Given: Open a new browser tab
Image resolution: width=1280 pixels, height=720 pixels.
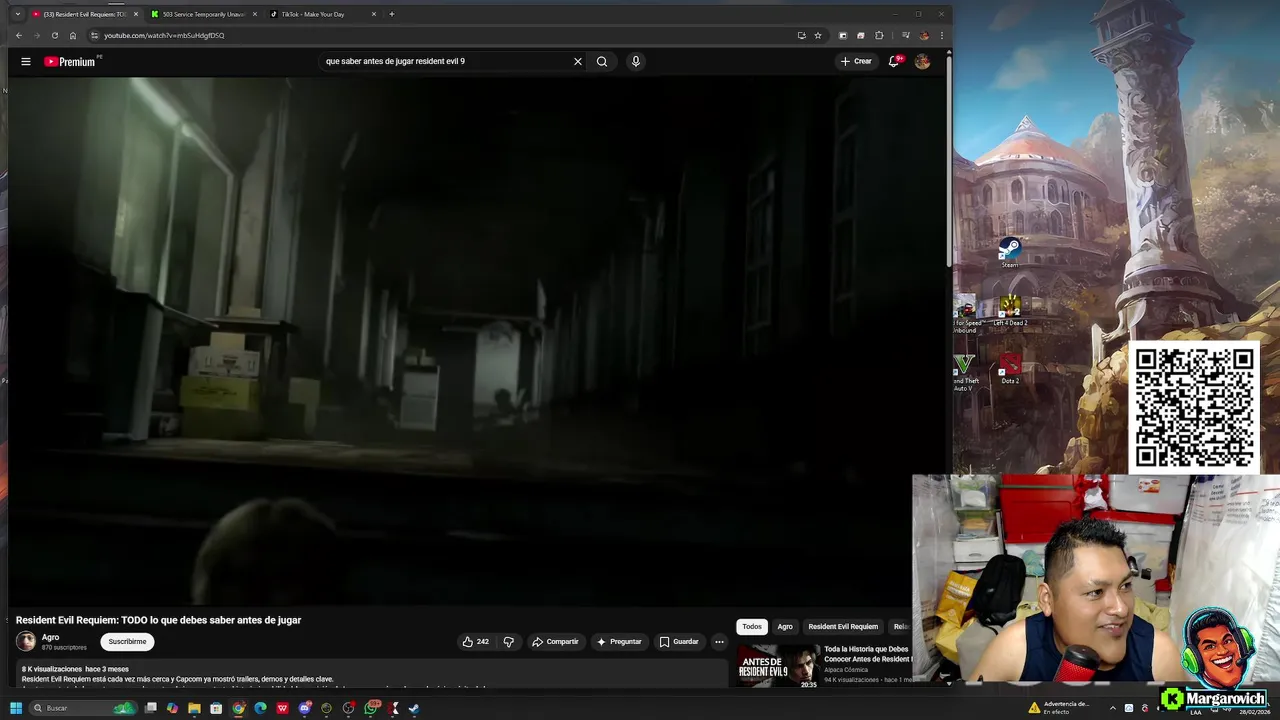Looking at the screenshot, I should [391, 14].
